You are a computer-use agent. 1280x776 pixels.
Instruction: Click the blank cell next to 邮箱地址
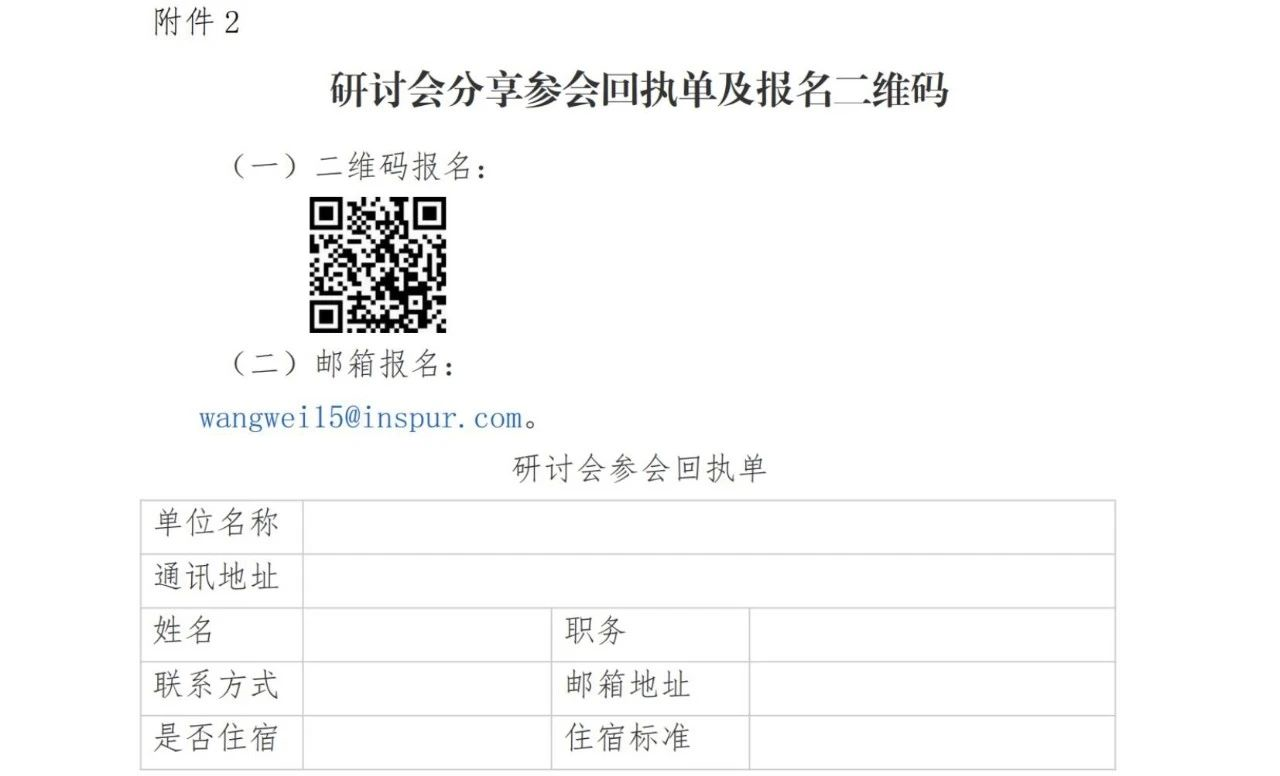(932, 688)
